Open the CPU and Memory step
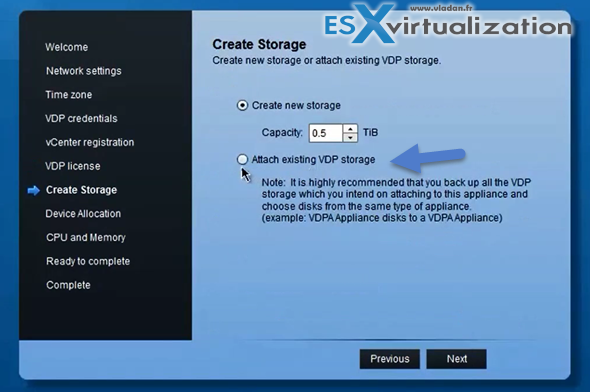The width and height of the screenshot is (590, 392). coord(86,237)
